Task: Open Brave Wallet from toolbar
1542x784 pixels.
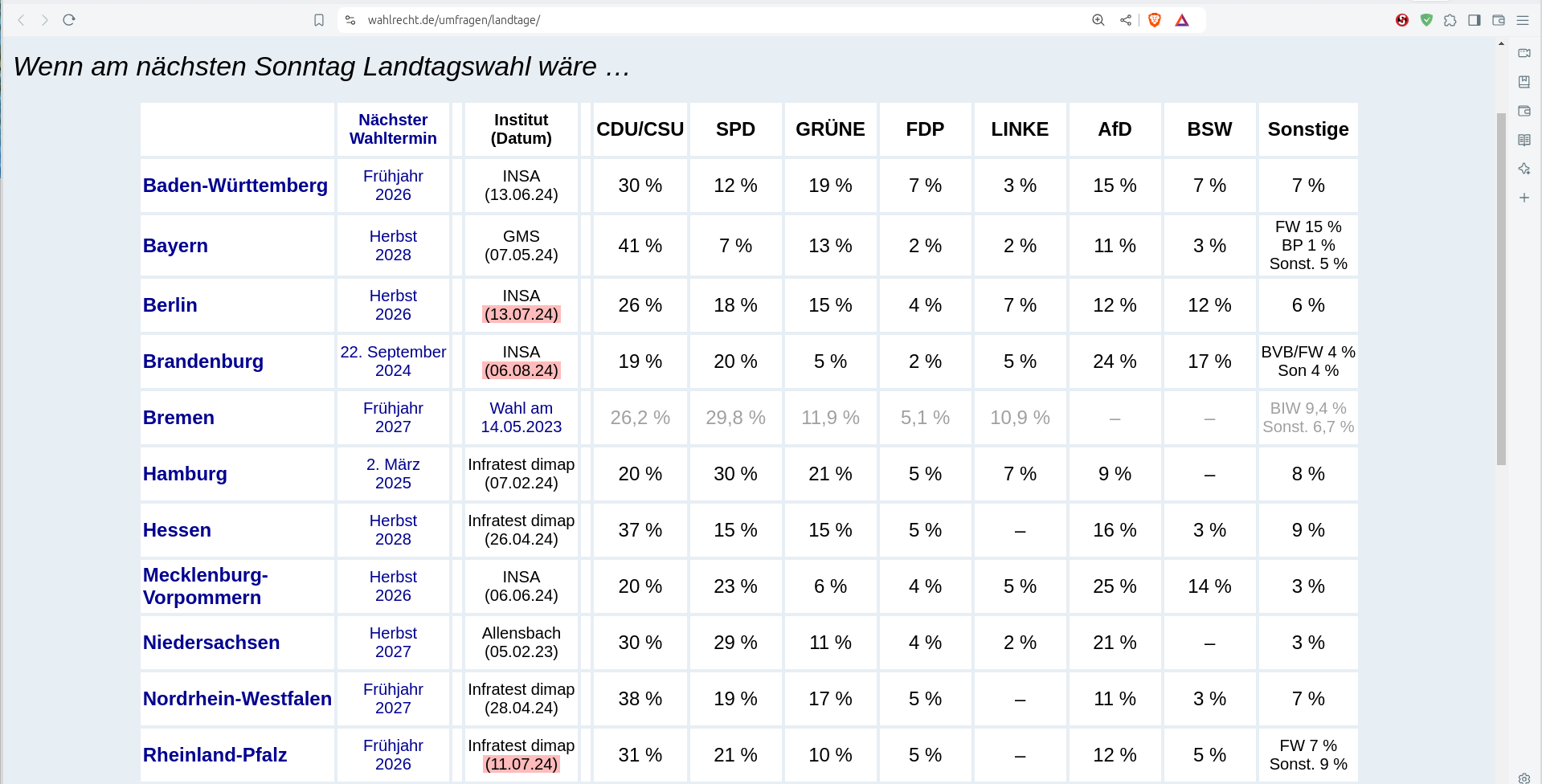Action: click(1499, 20)
